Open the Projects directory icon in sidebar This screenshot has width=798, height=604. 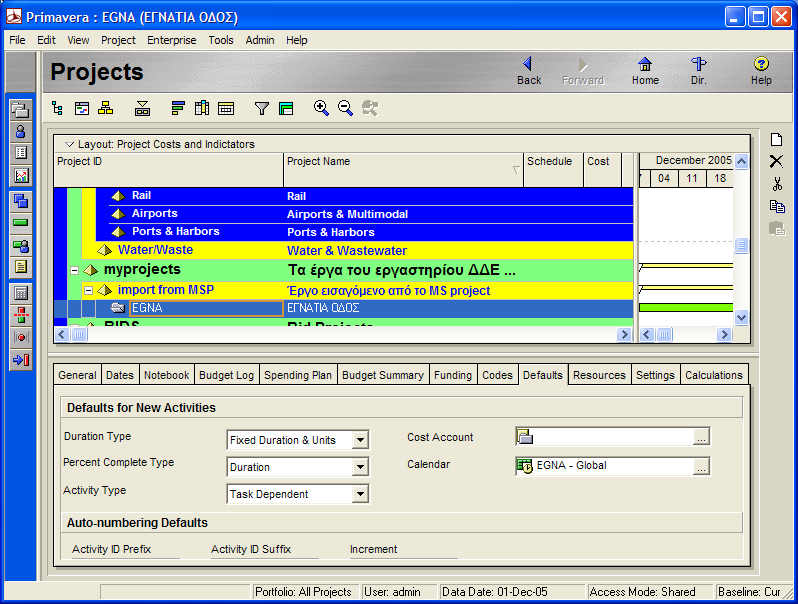click(x=21, y=110)
